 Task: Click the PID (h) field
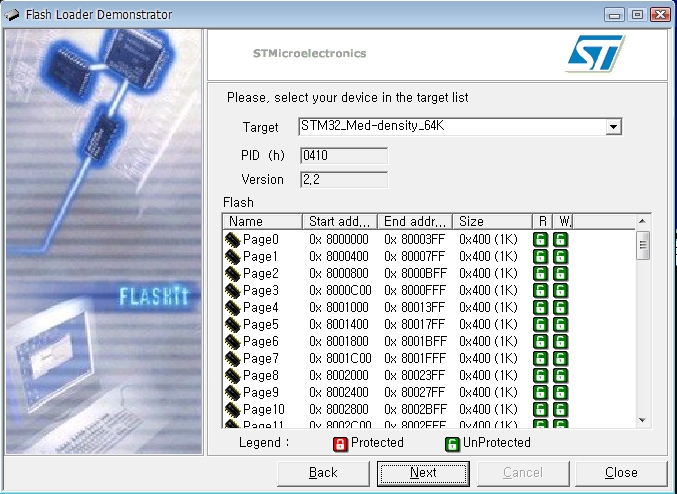[344, 155]
